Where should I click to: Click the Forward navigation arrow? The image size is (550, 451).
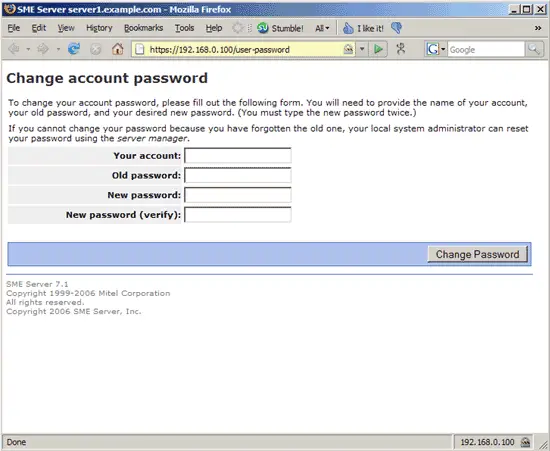[x=43, y=49]
